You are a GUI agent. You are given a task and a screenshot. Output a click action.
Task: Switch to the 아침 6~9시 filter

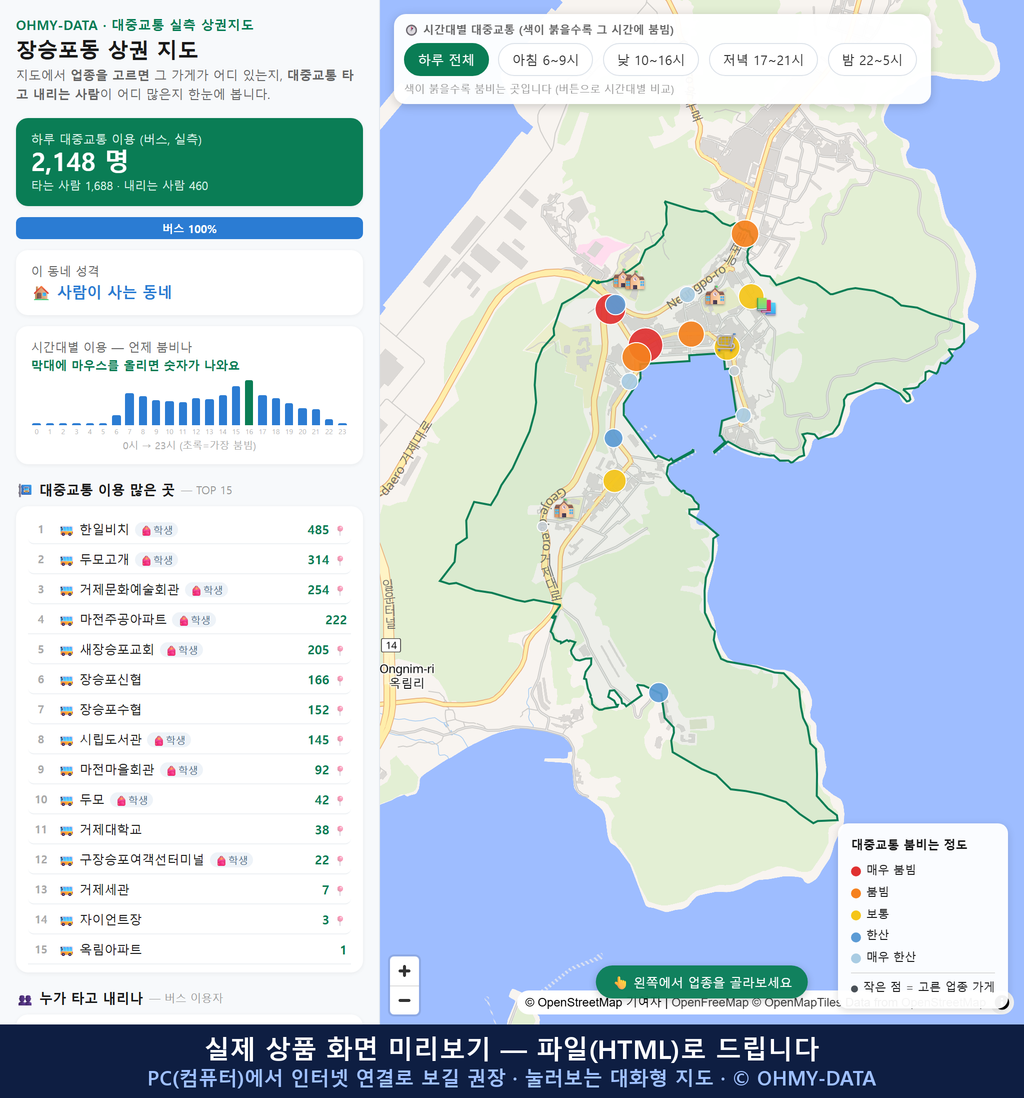coord(546,60)
